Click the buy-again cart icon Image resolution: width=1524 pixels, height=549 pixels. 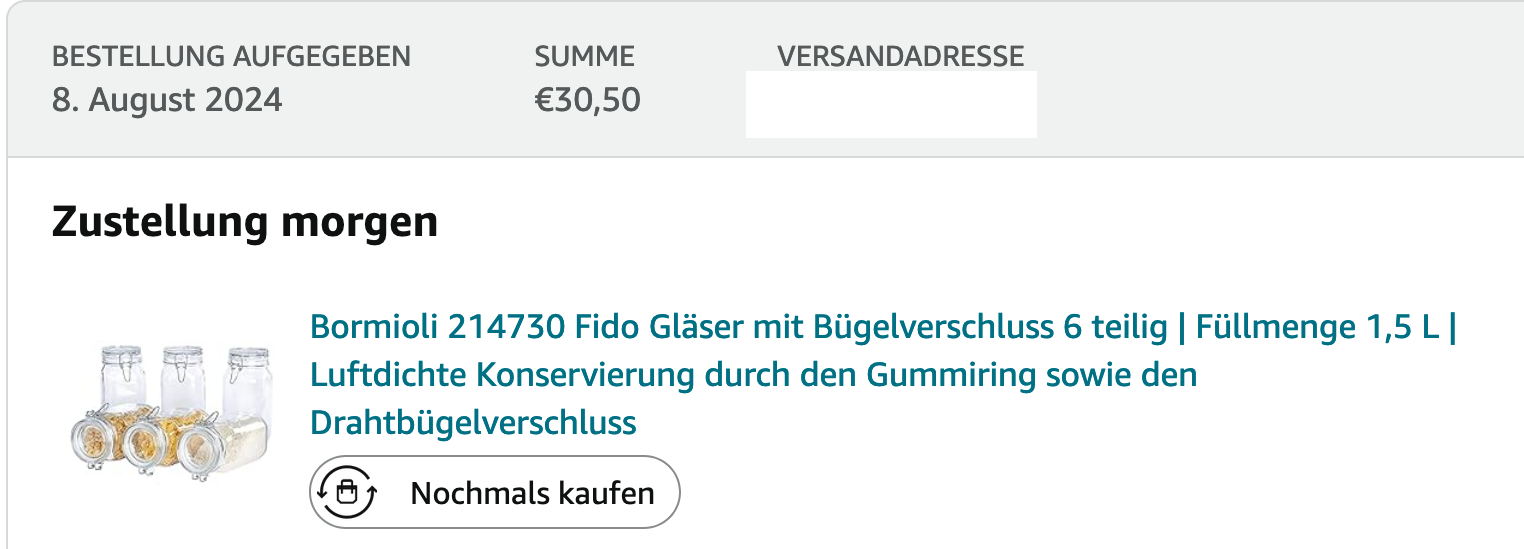coord(346,492)
